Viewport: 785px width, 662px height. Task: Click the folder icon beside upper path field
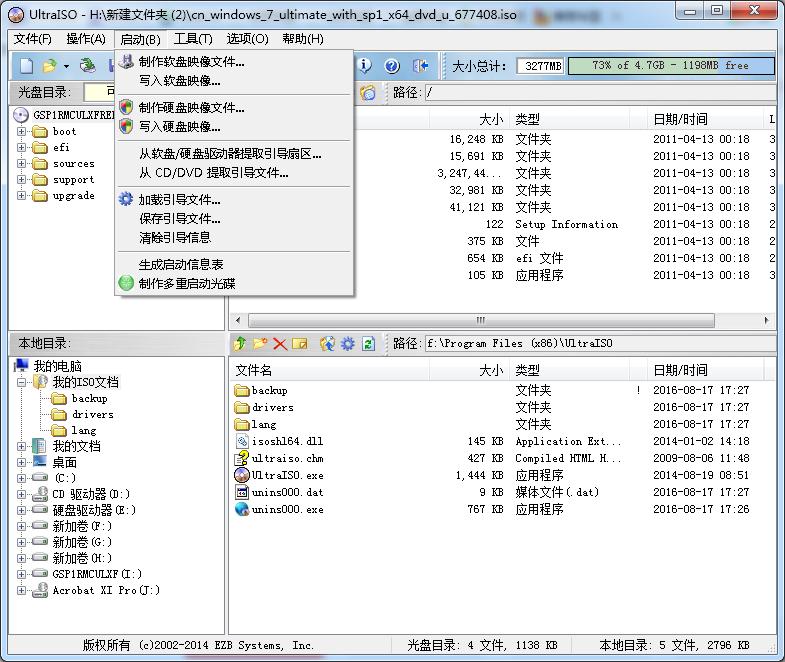point(368,93)
